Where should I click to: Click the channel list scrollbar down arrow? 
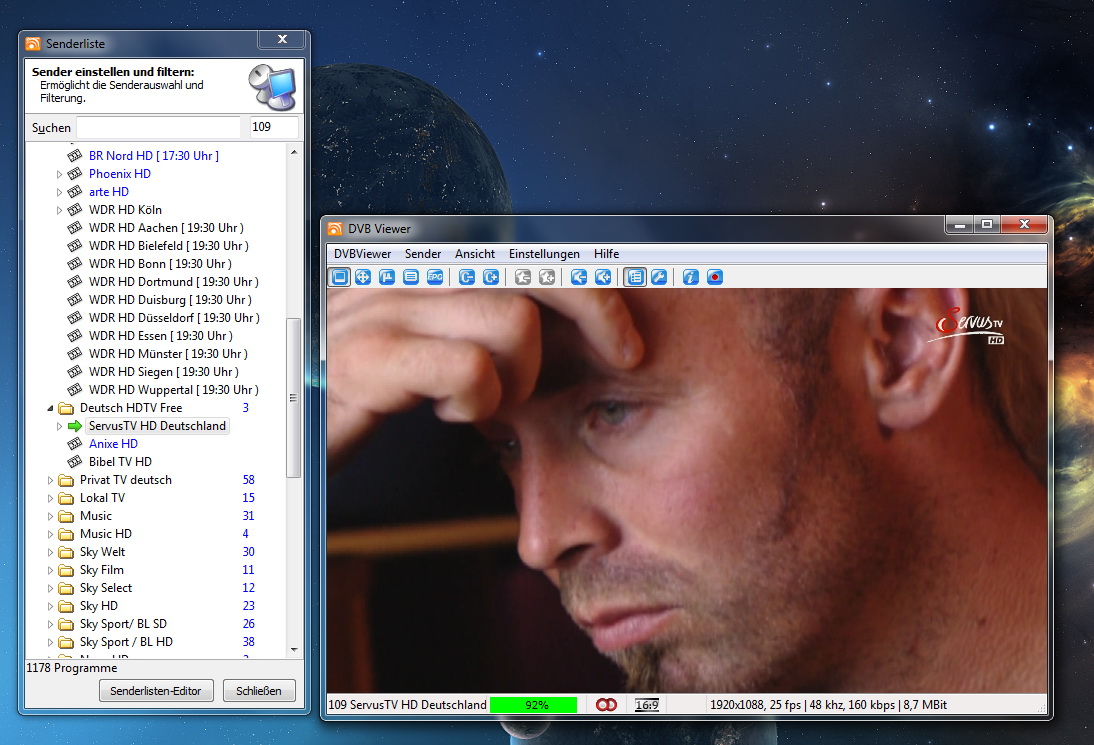coord(294,649)
